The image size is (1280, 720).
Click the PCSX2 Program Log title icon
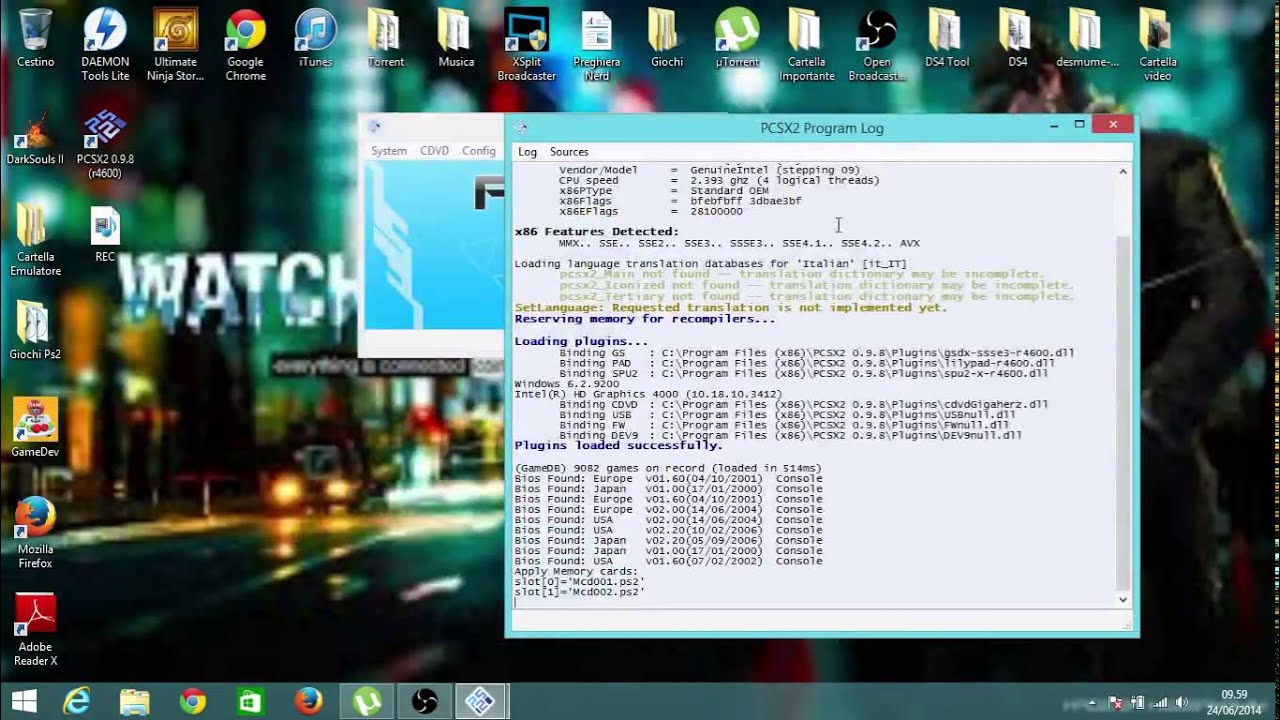521,128
